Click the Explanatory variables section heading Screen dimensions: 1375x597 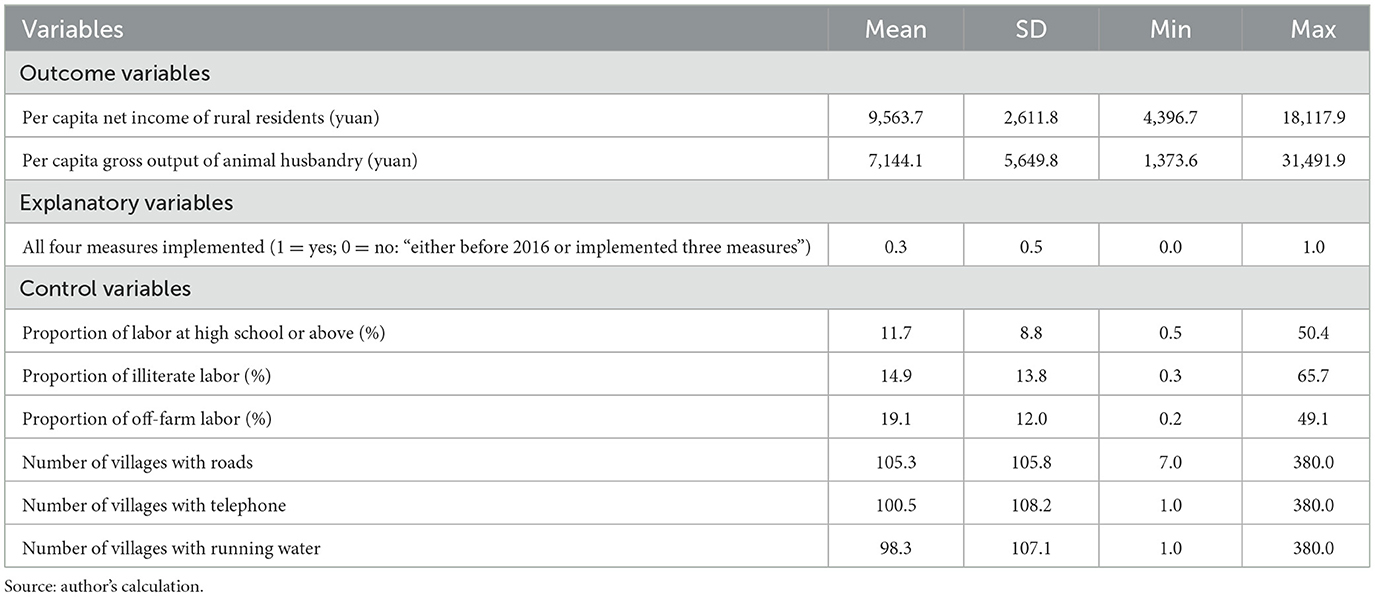(127, 202)
